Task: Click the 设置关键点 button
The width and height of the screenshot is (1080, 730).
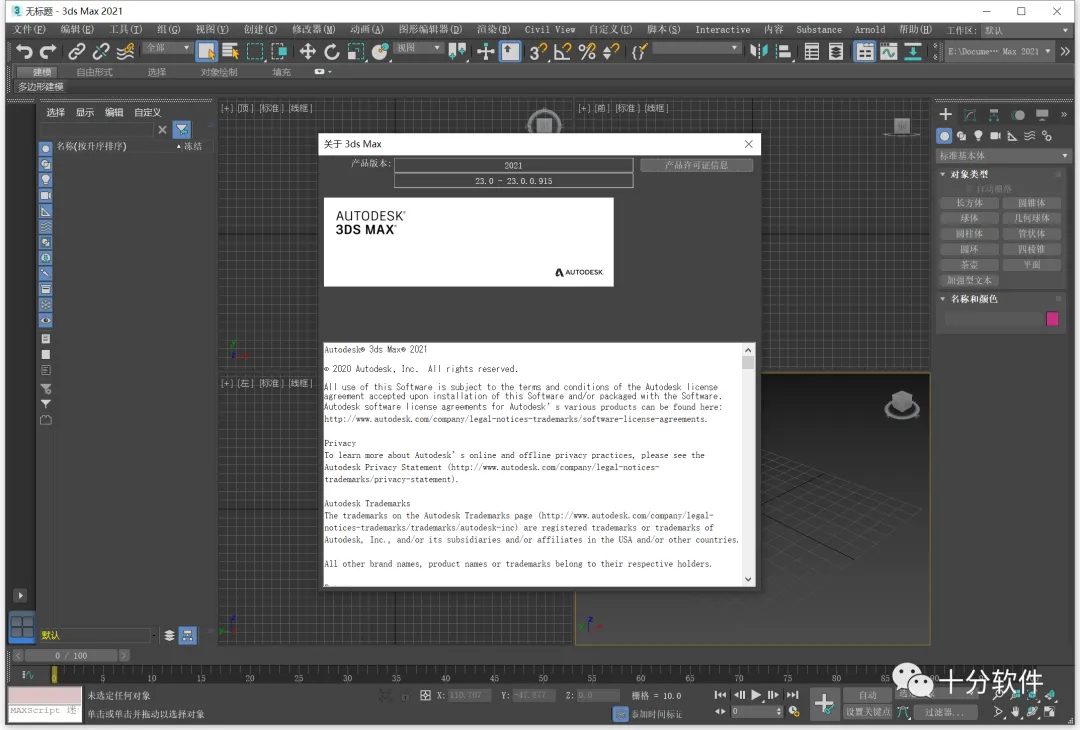Action: (x=868, y=712)
